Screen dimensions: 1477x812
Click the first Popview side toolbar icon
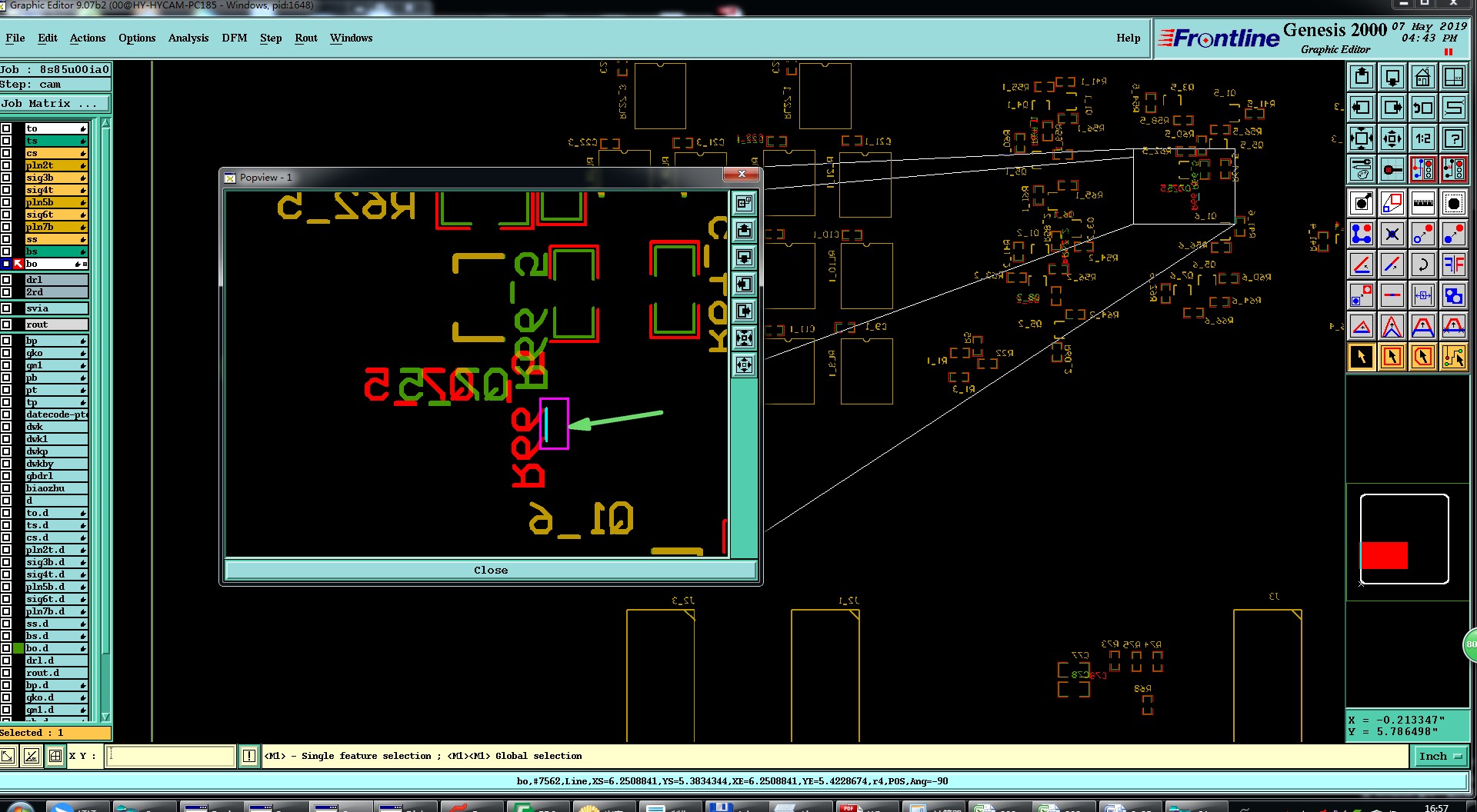pos(744,203)
